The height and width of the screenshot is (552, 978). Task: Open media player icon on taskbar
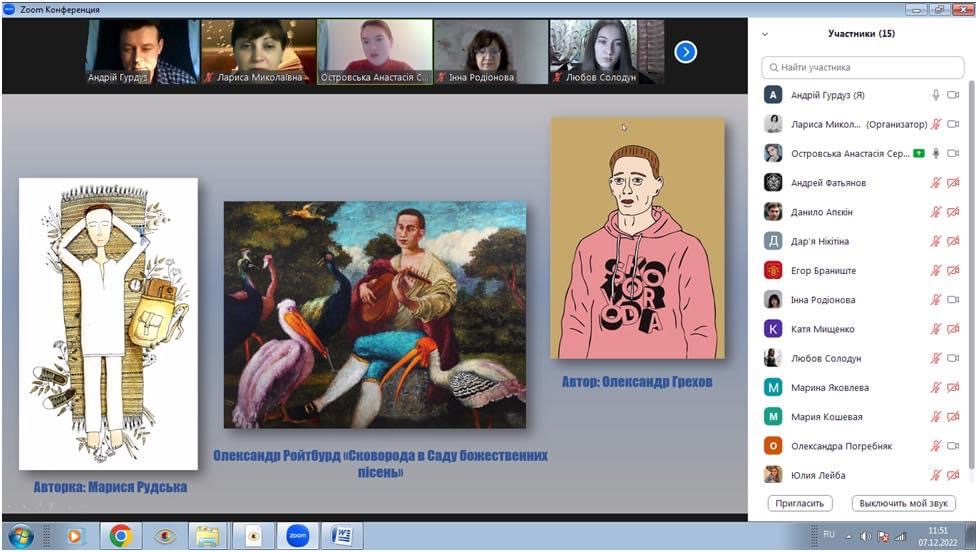tap(75, 536)
